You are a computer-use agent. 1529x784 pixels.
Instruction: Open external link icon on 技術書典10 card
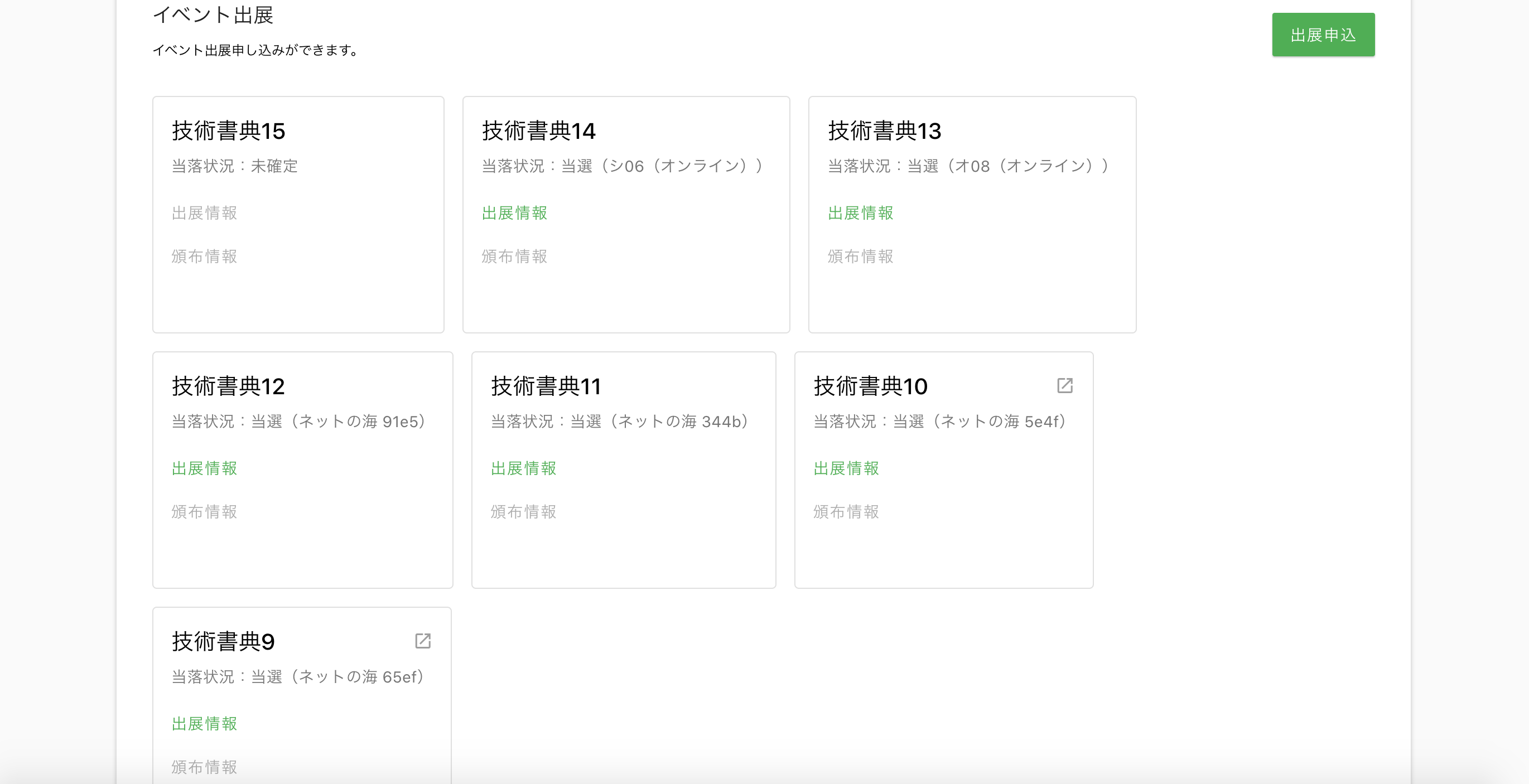(x=1065, y=386)
